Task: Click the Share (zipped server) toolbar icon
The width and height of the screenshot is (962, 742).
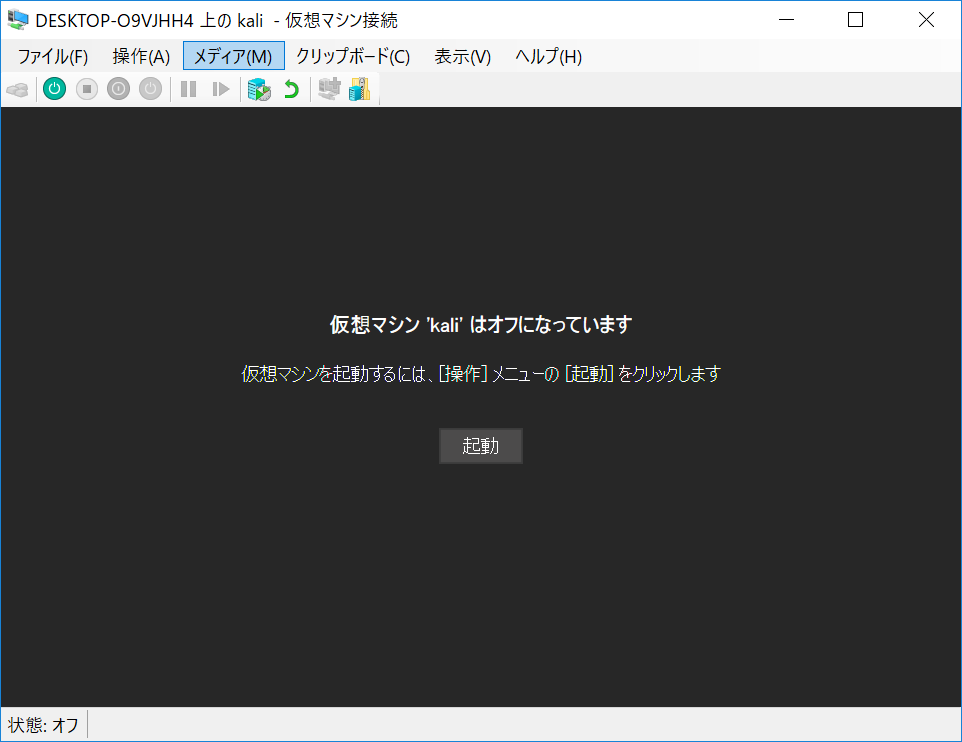Action: [x=360, y=90]
